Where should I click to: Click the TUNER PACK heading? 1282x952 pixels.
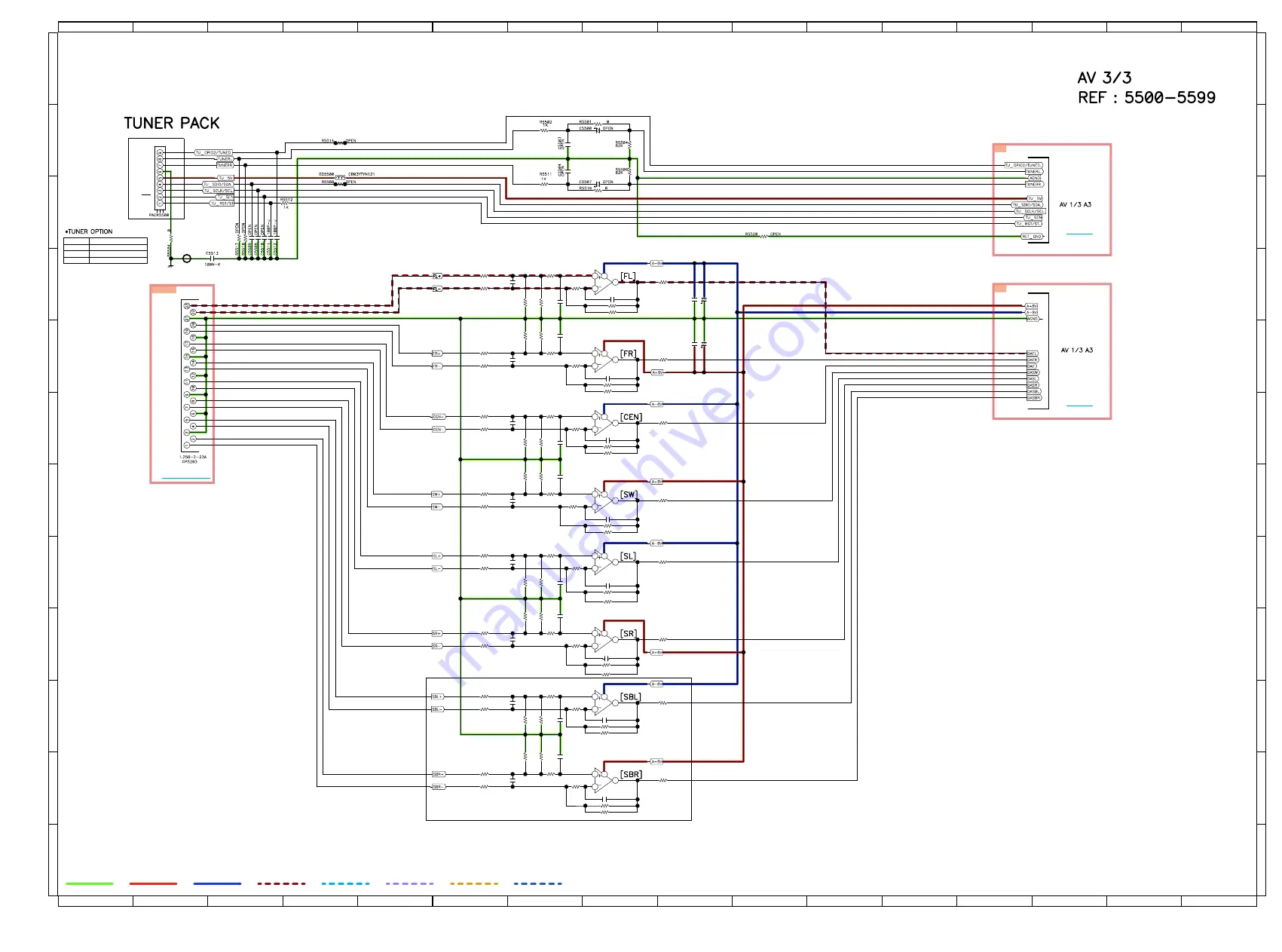[x=172, y=124]
